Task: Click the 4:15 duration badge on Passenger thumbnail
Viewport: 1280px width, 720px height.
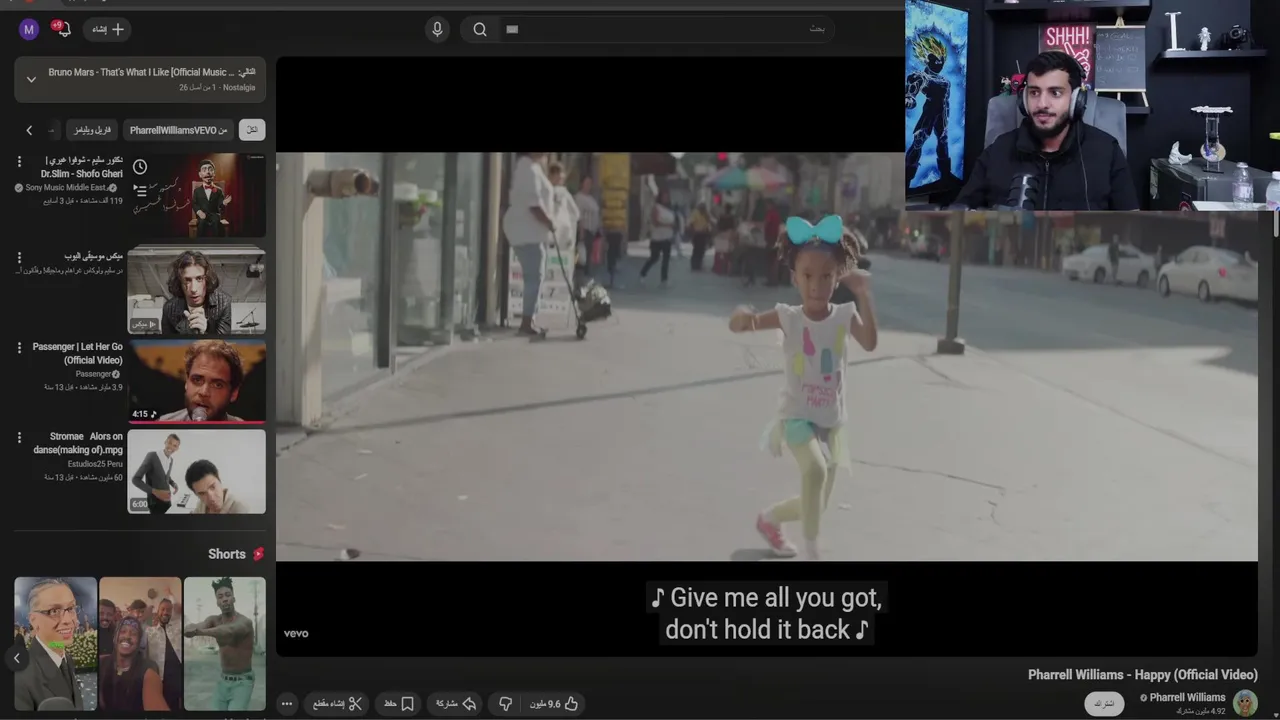Action: pyautogui.click(x=144, y=414)
